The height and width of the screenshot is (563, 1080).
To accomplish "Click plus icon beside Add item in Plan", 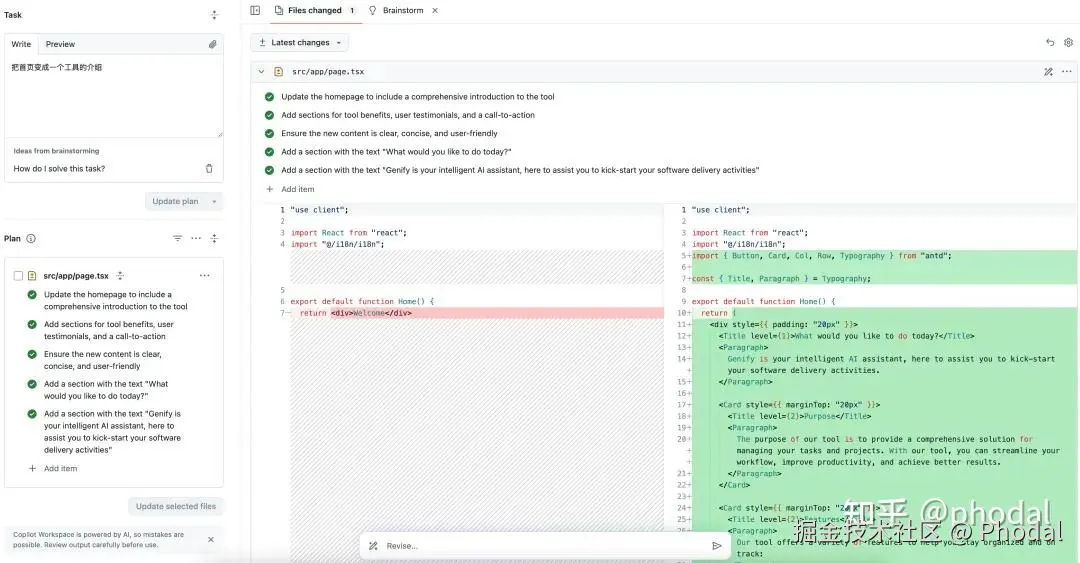I will tap(32, 469).
